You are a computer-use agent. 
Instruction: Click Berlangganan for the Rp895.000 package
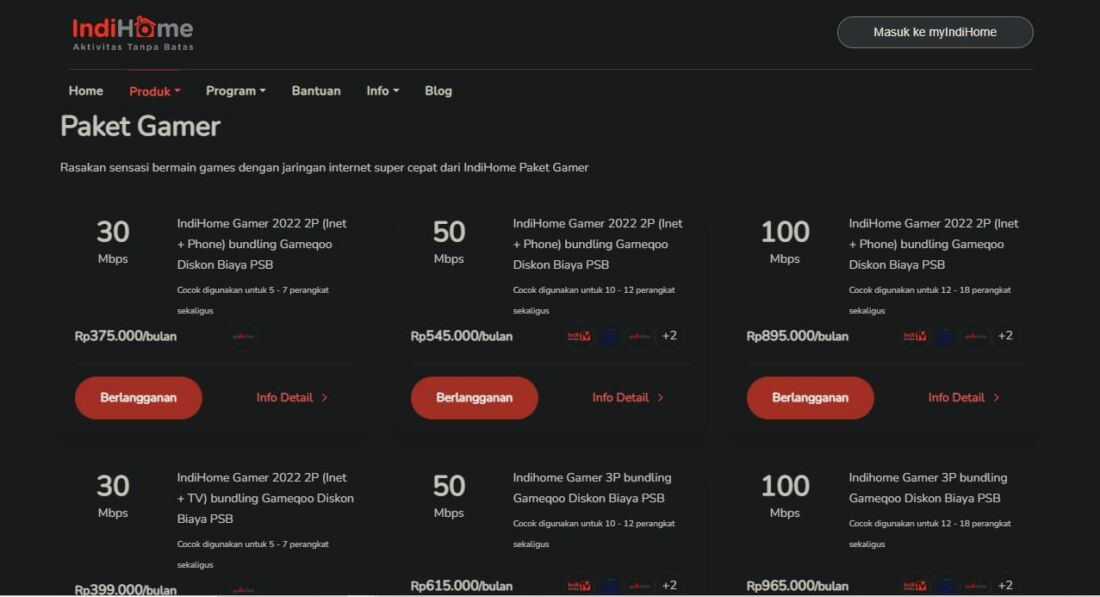810,398
